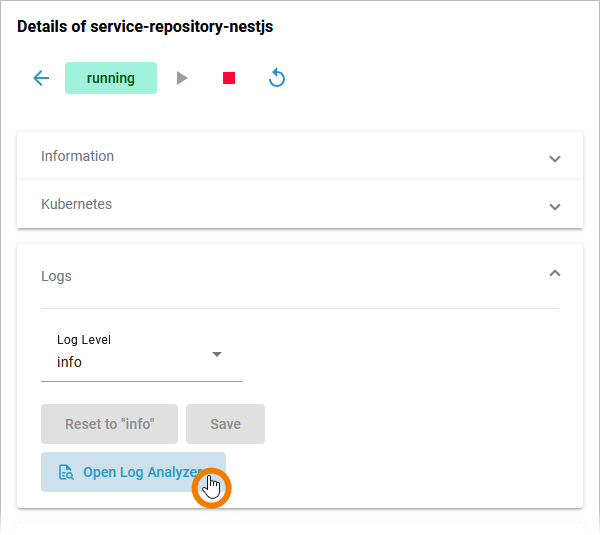Click the Log Level dropdown arrow
The width and height of the screenshot is (600, 535).
tap(217, 354)
